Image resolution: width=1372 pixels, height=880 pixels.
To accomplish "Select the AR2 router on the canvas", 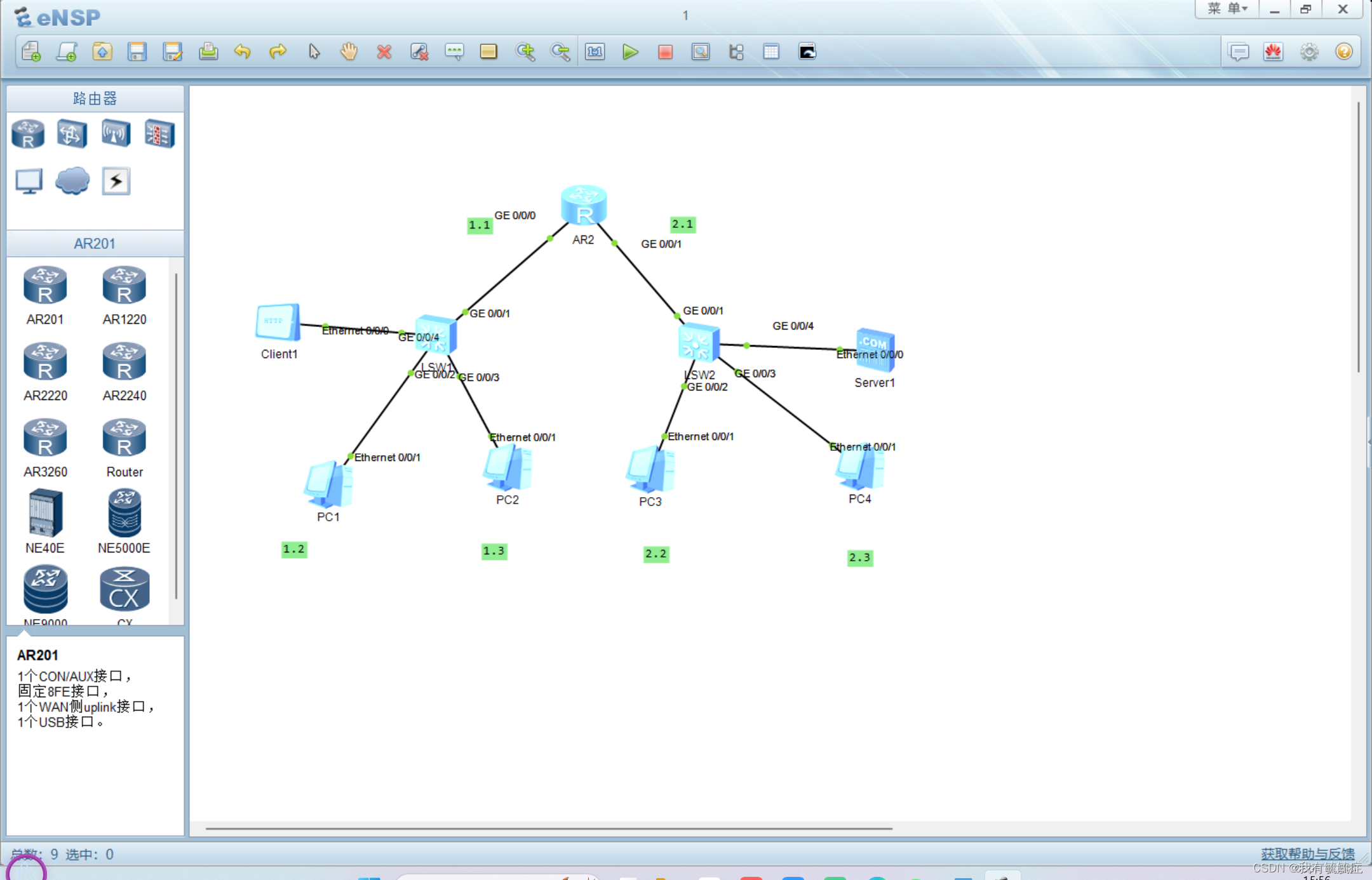I will click(584, 206).
